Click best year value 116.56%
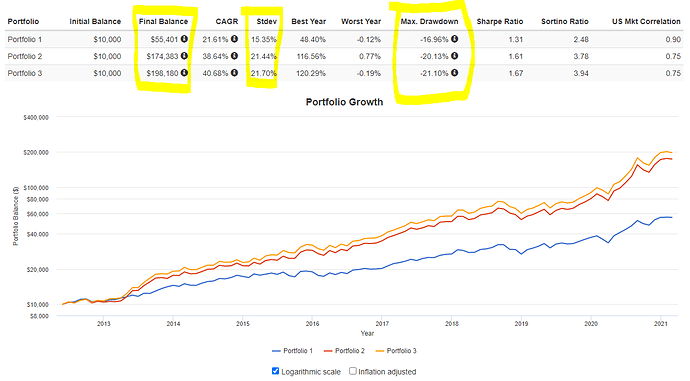Screen dimensions: 690x381 pos(311,56)
